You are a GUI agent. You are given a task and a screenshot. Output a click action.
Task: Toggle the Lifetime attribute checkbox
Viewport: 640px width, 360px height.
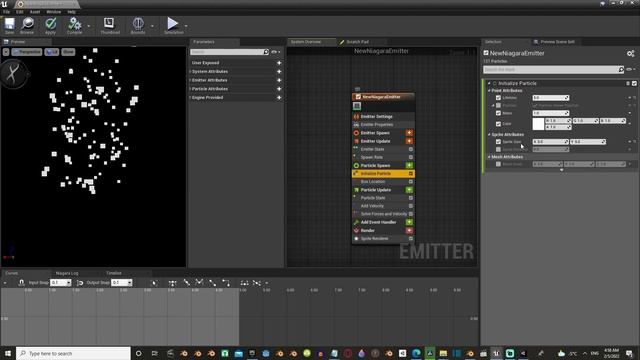pyautogui.click(x=498, y=98)
